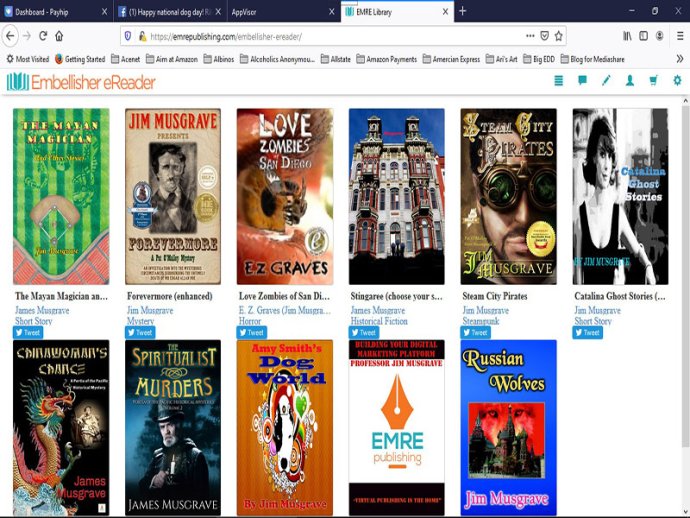Open the user account icon
The height and width of the screenshot is (518, 690).
click(630, 81)
